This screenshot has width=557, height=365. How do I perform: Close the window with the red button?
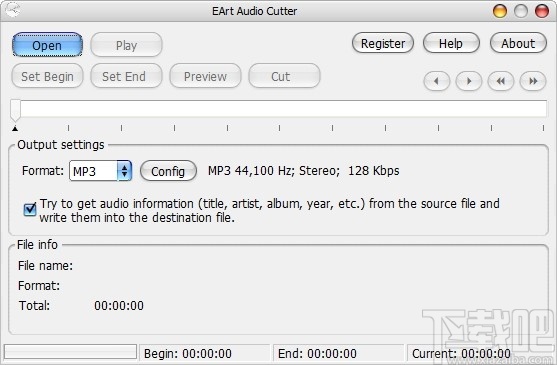coord(542,11)
